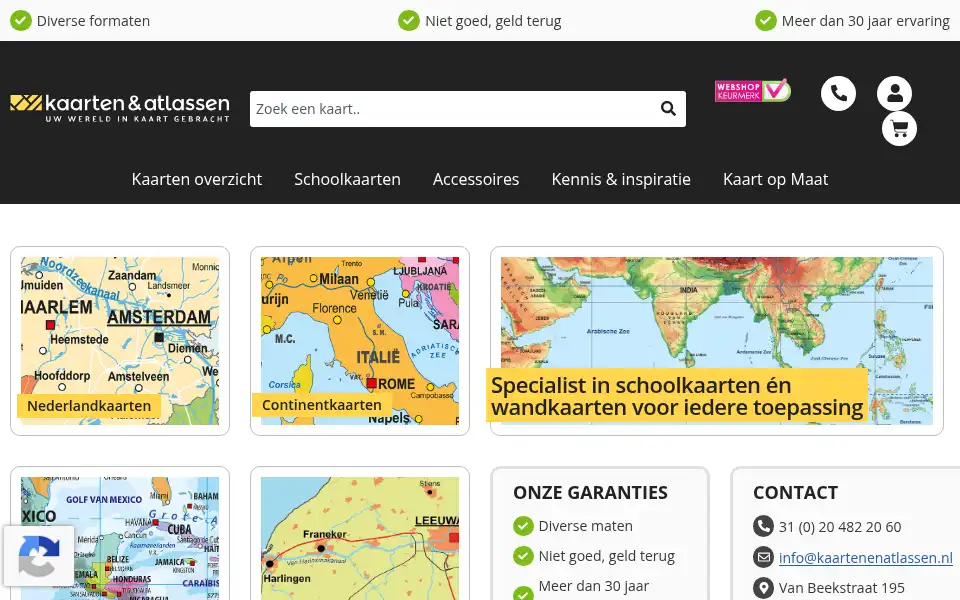Click Diverse maten guarantee text
960x600 pixels.
[585, 526]
